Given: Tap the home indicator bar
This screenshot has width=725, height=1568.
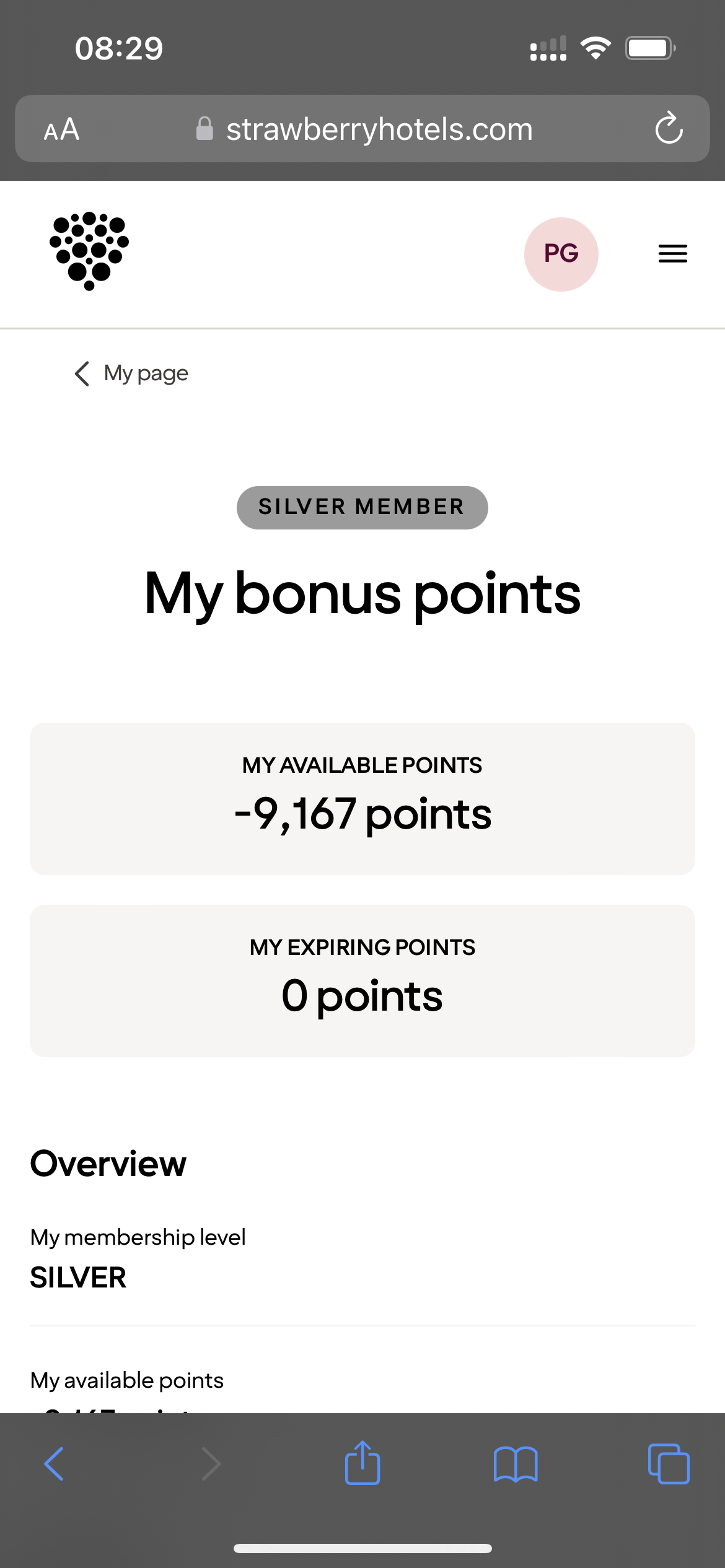Looking at the screenshot, I should 362,1548.
